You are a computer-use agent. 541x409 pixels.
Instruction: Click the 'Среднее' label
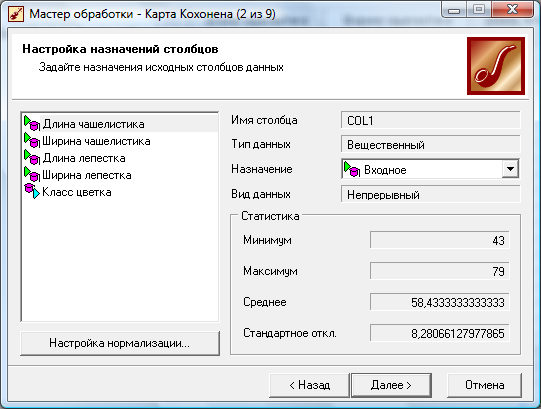click(265, 302)
